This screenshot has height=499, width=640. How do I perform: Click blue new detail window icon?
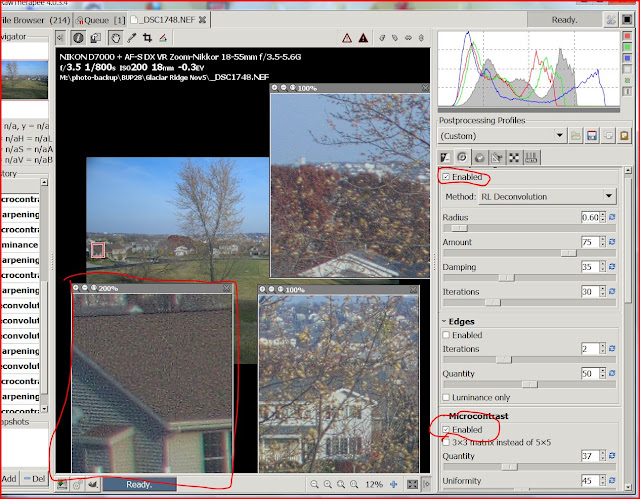tap(393, 484)
